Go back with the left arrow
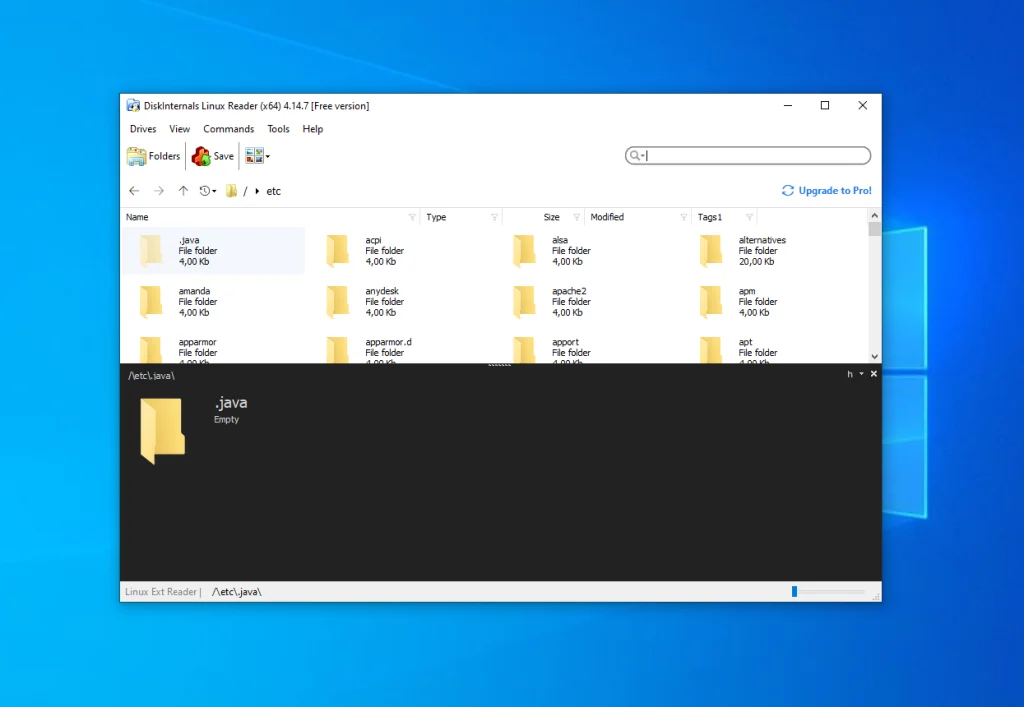Screen dimensions: 1024x707 click(x=134, y=191)
